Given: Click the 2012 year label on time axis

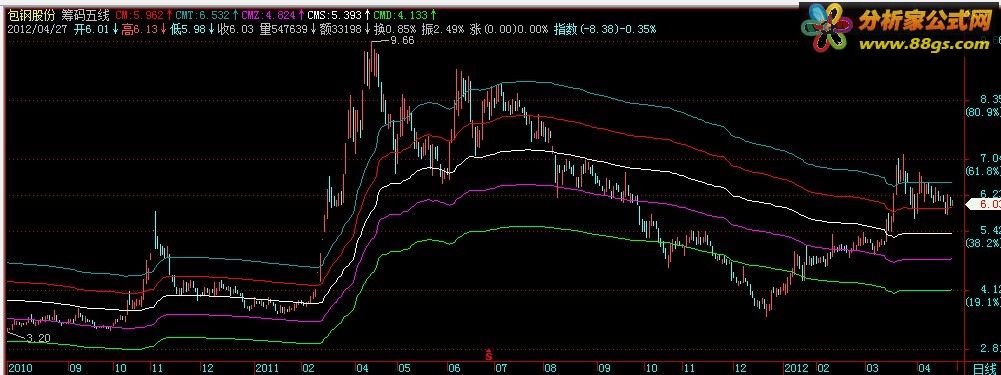Looking at the screenshot, I should 796,369.
